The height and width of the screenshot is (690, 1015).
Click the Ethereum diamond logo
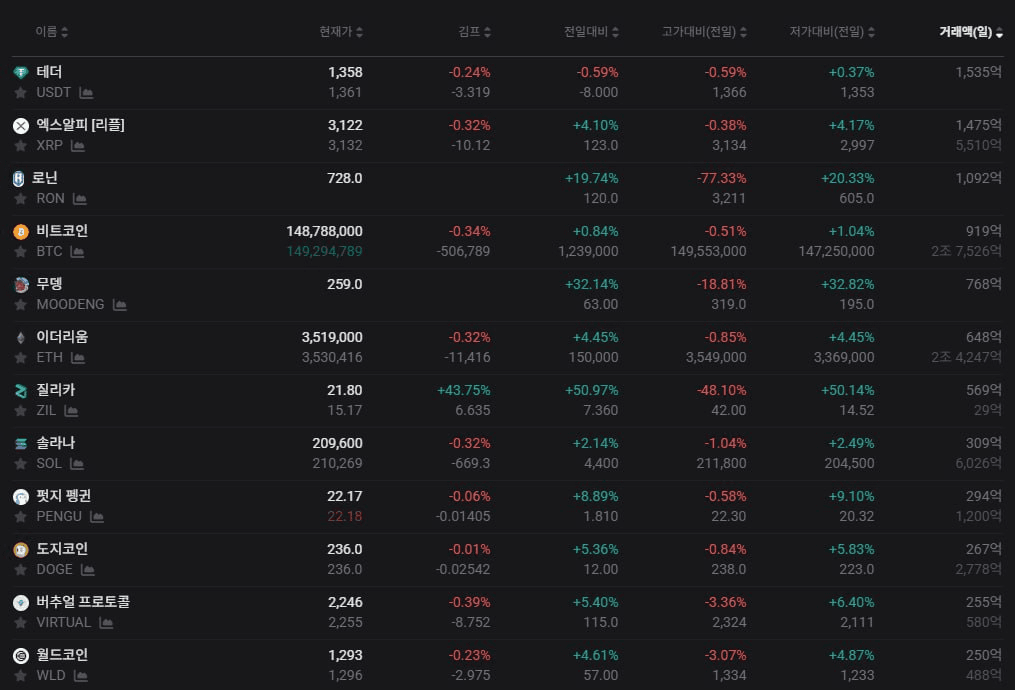21,338
